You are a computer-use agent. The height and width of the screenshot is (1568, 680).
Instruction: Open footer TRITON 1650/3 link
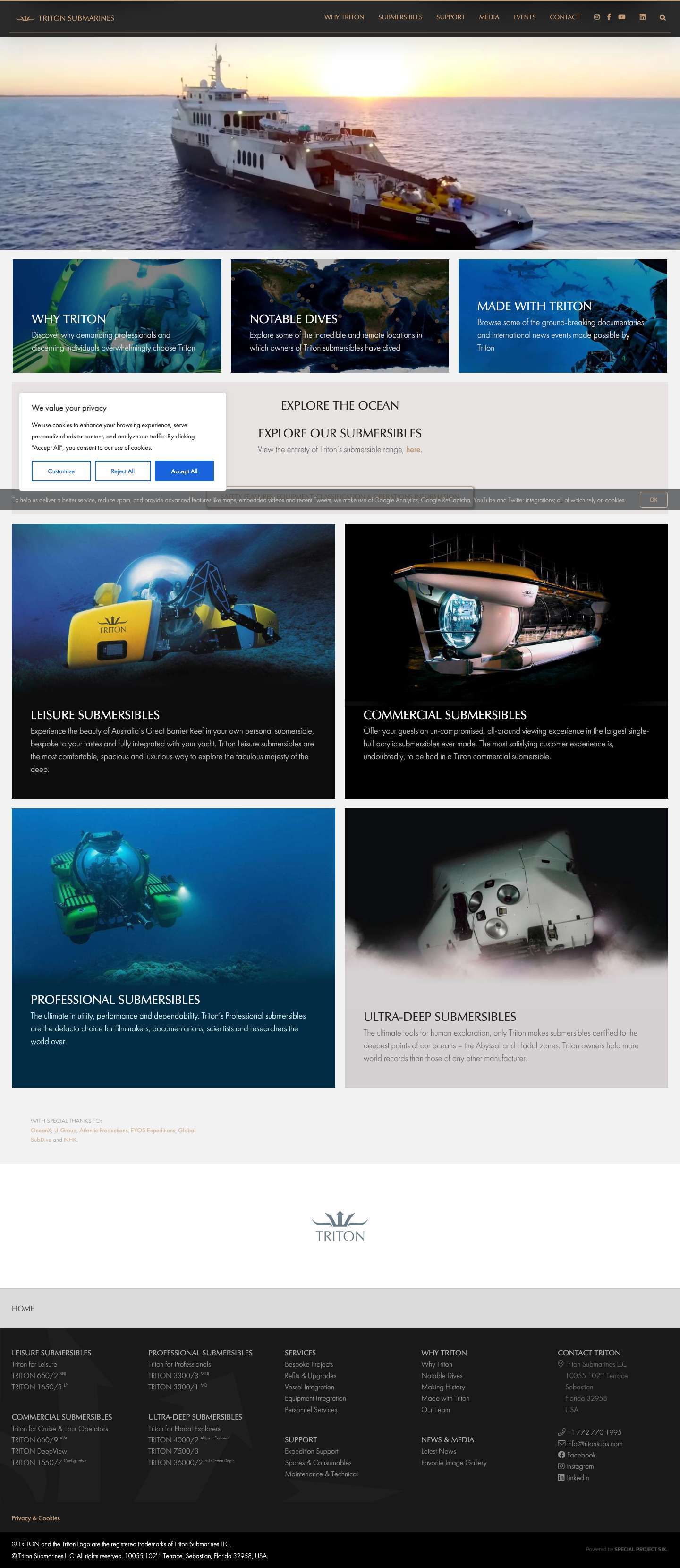(40, 1387)
